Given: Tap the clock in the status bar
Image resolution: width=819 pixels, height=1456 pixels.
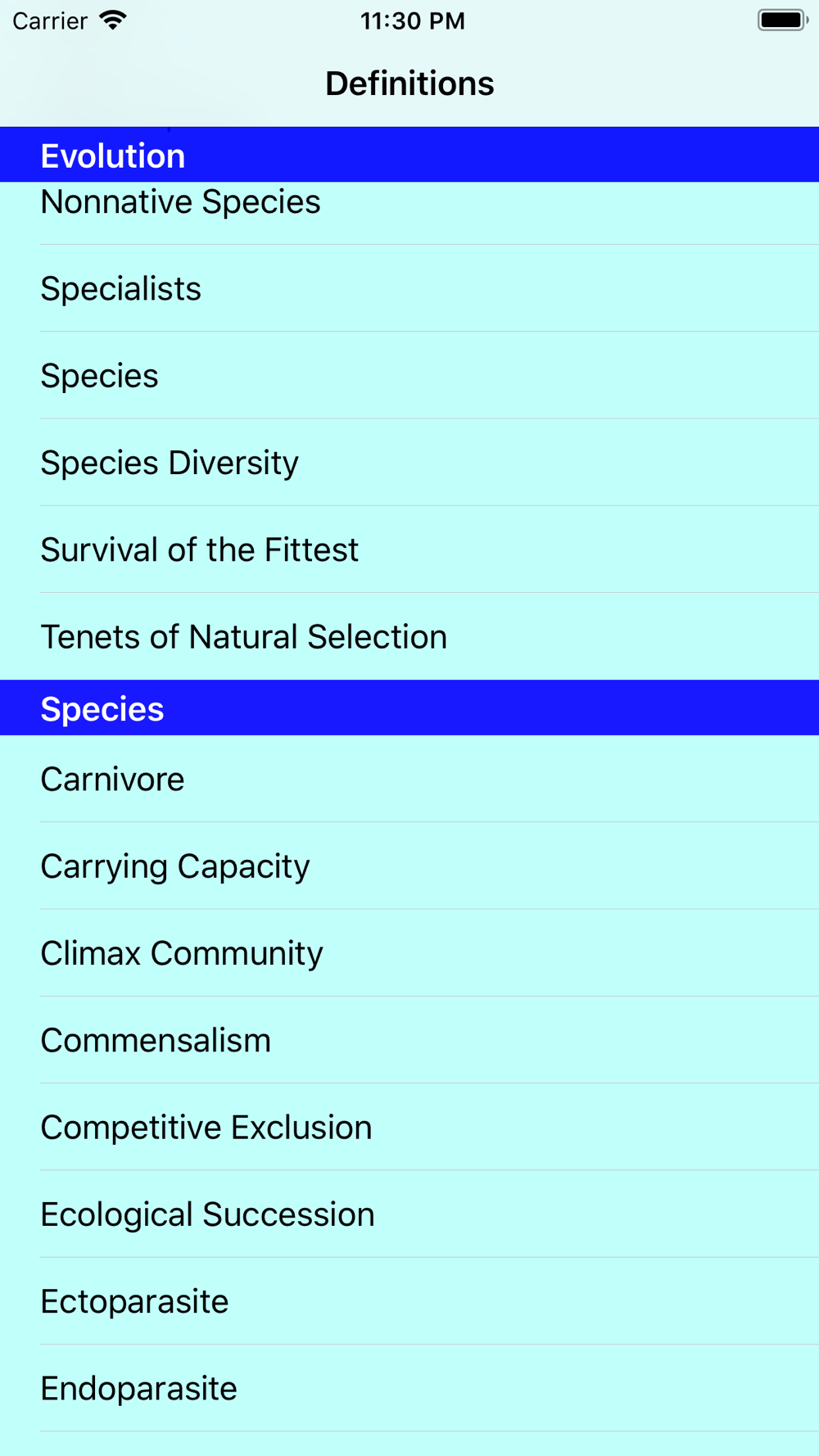Looking at the screenshot, I should 413,20.
